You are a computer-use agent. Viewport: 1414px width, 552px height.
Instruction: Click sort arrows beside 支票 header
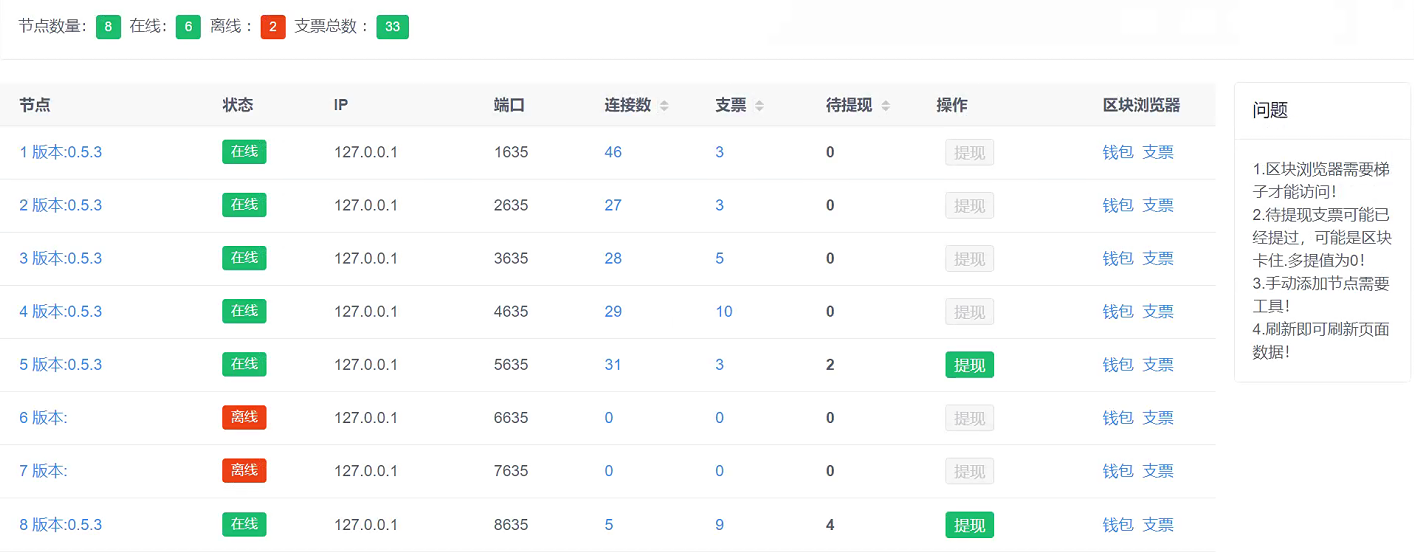[x=759, y=106]
